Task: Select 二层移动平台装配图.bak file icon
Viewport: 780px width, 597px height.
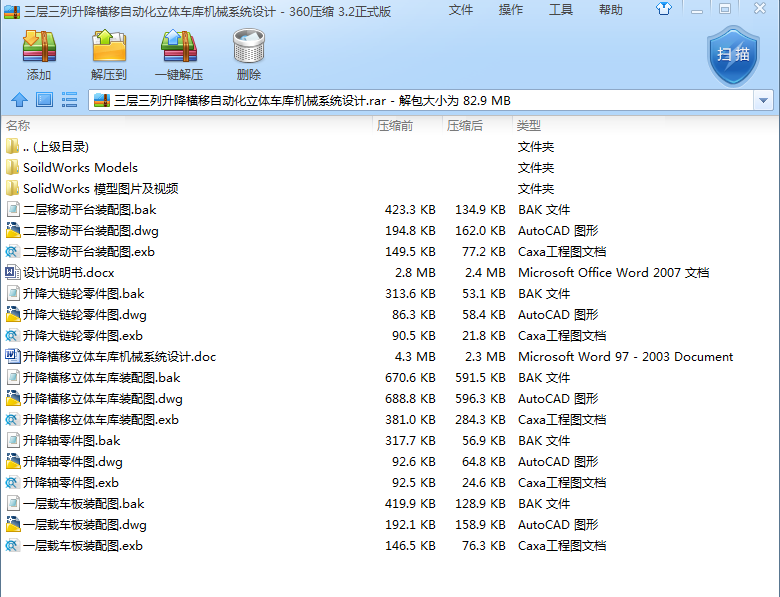Action: point(13,209)
